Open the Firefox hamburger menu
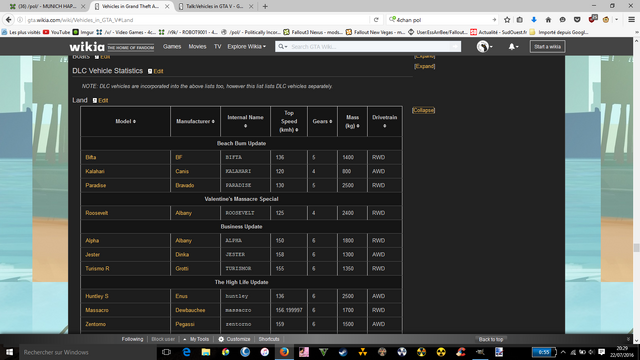 [x=631, y=20]
